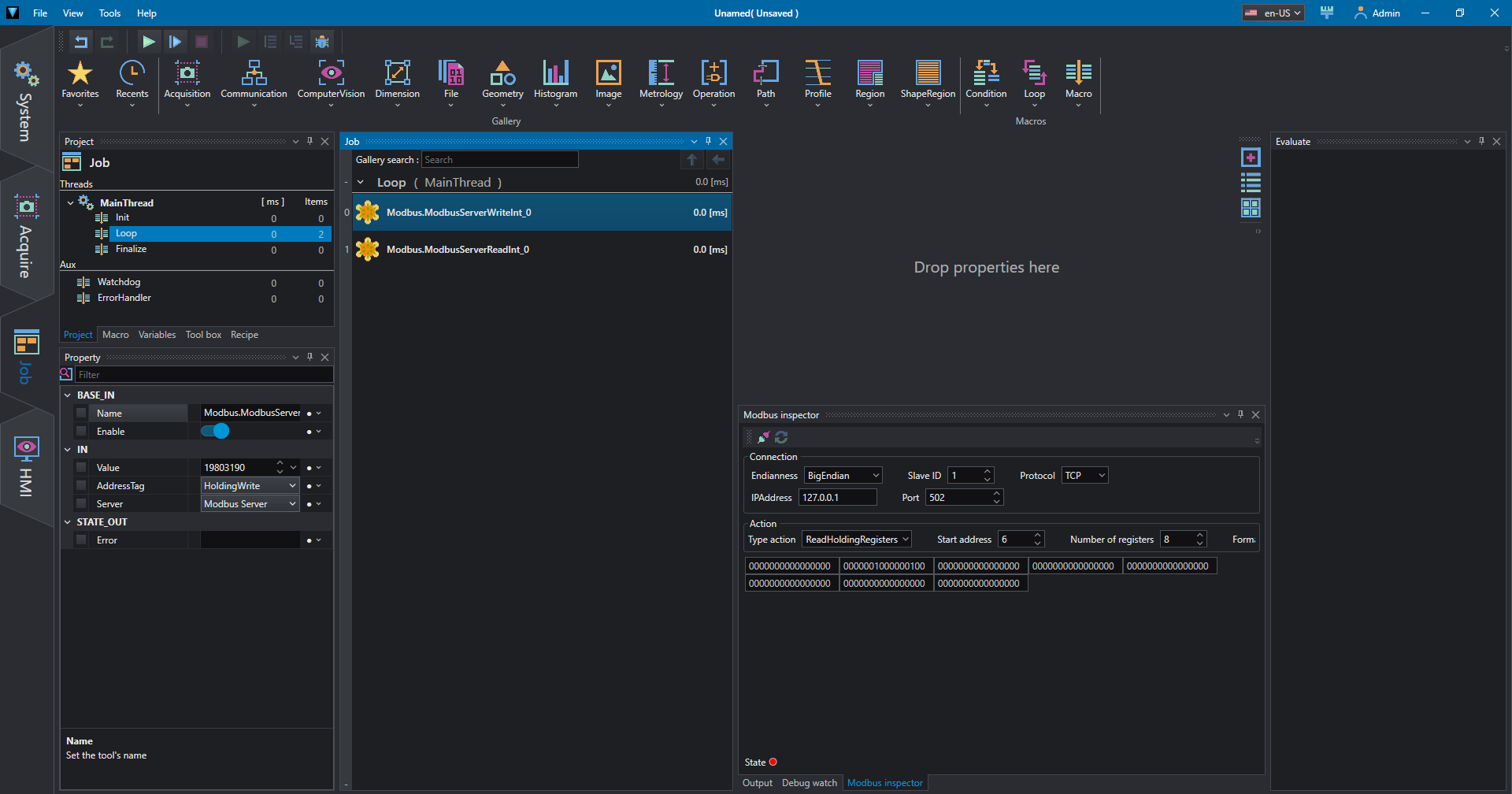Tick the checkbox next to AddressTag
Viewport: 1512px width, 794px height.
[81, 486]
